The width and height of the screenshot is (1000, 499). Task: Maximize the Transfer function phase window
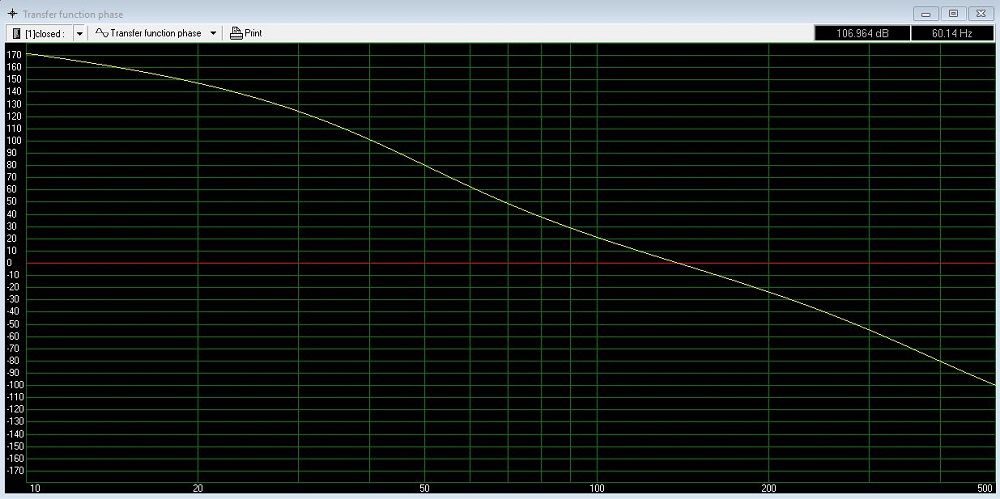(x=953, y=13)
